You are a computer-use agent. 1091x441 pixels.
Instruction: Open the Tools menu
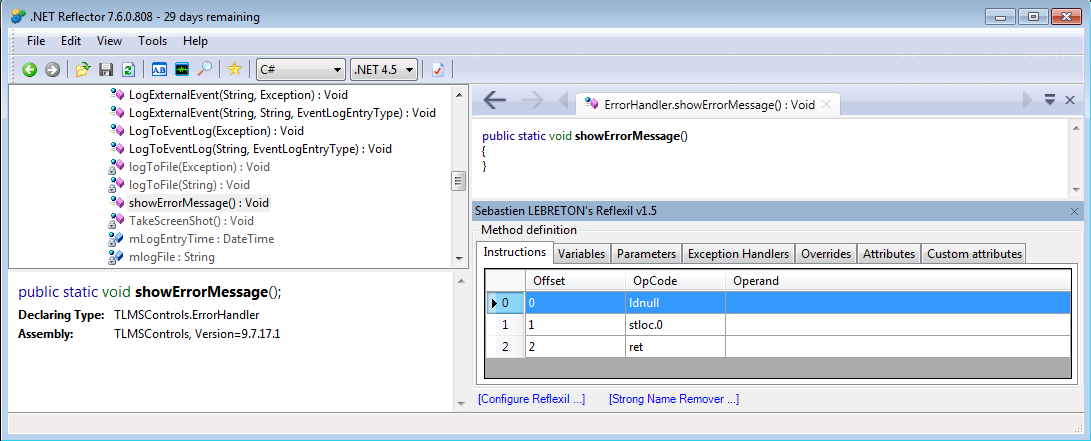[x=152, y=41]
